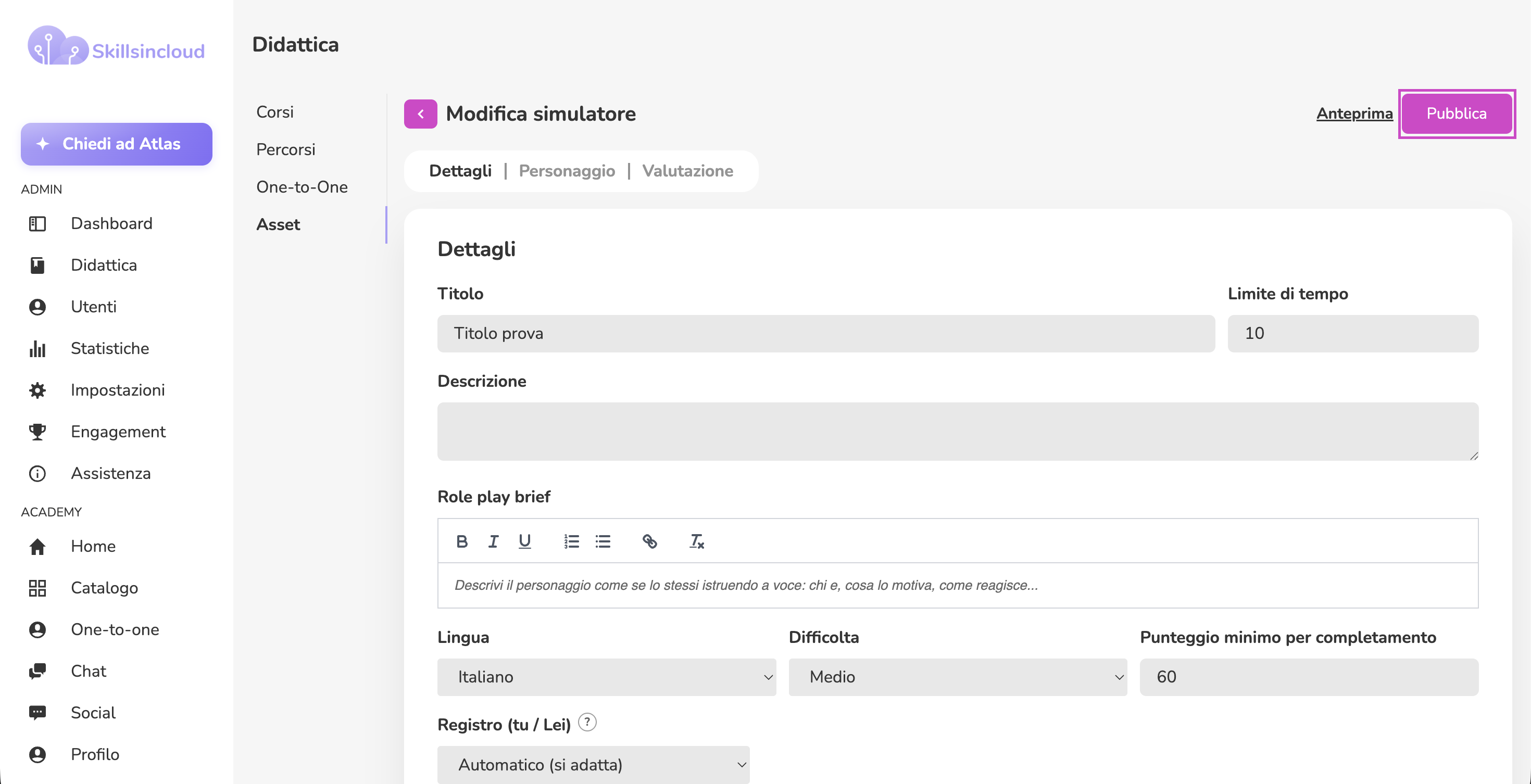This screenshot has width=1531, height=784.
Task: Open Social in the sidebar
Action: (x=93, y=713)
